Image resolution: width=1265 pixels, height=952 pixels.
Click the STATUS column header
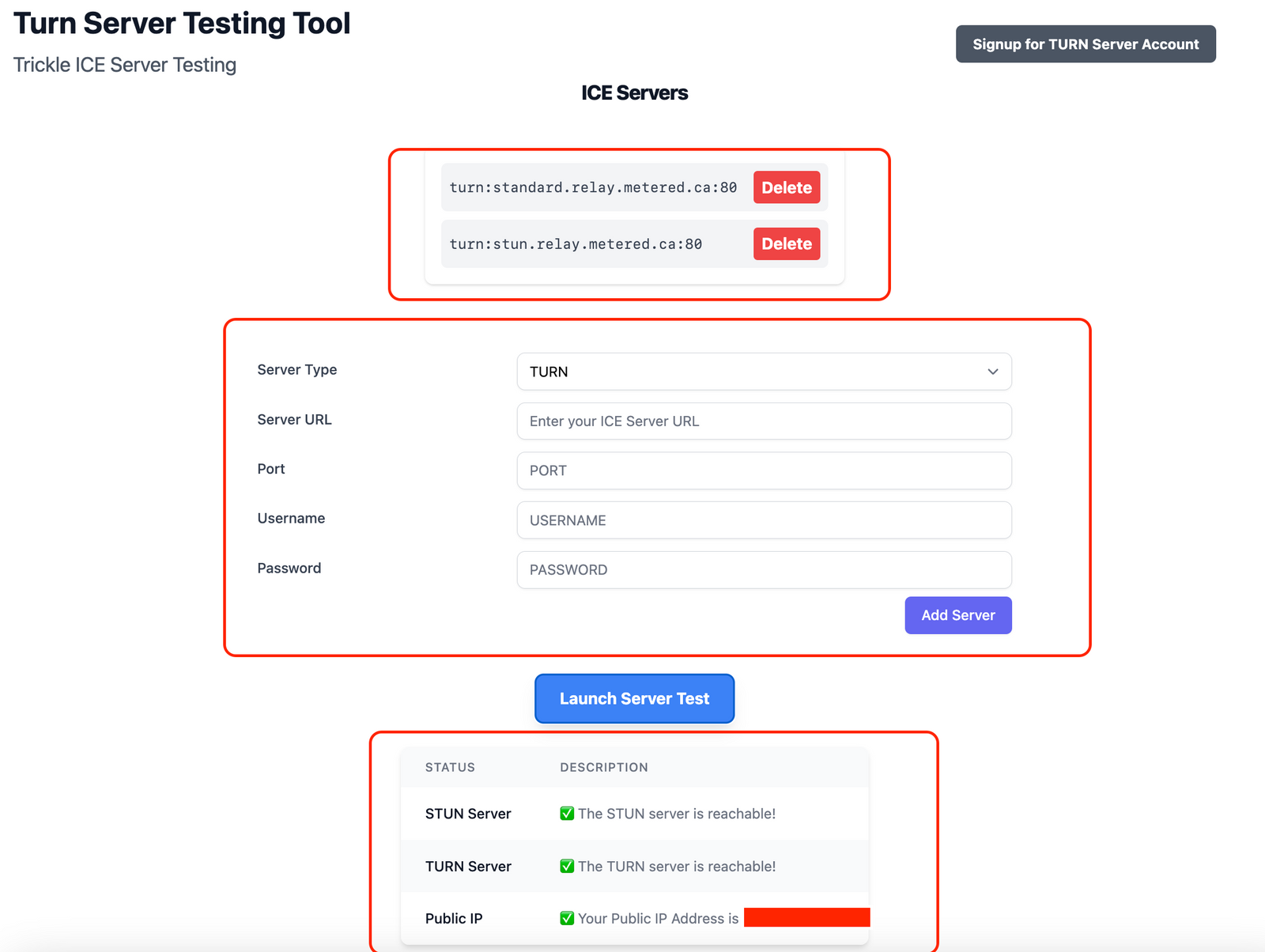coord(450,767)
